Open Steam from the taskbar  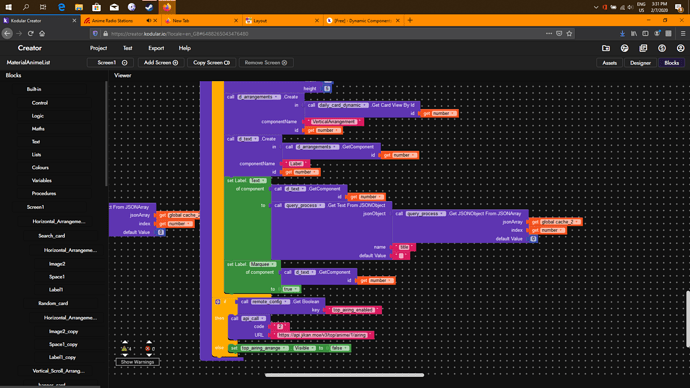pos(149,7)
